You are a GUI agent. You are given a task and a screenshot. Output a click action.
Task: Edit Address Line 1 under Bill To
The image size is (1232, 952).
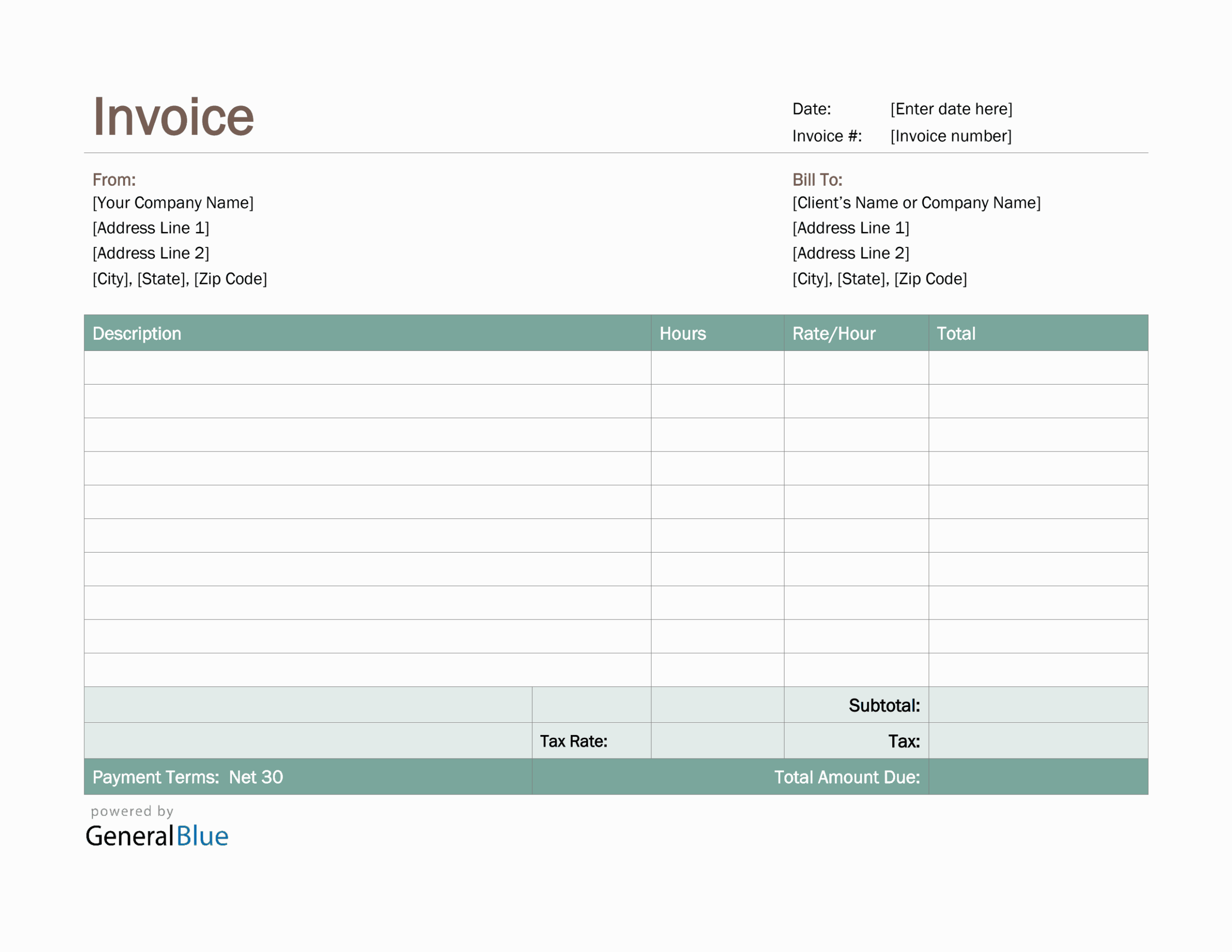[852, 228]
